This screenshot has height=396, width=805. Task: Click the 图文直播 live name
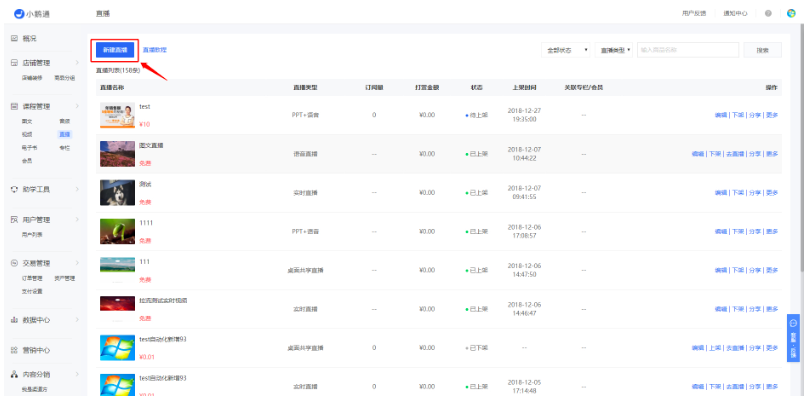tap(151, 145)
